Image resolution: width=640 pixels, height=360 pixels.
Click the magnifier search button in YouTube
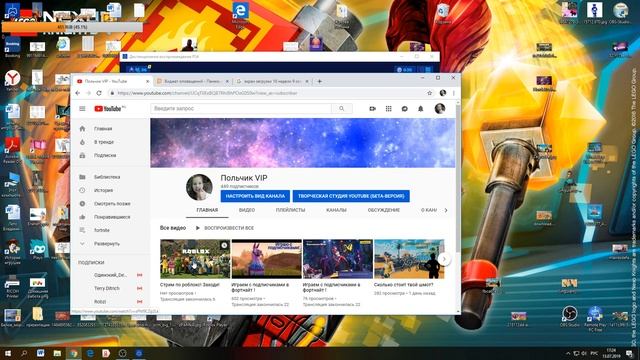pyautogui.click(x=342, y=109)
